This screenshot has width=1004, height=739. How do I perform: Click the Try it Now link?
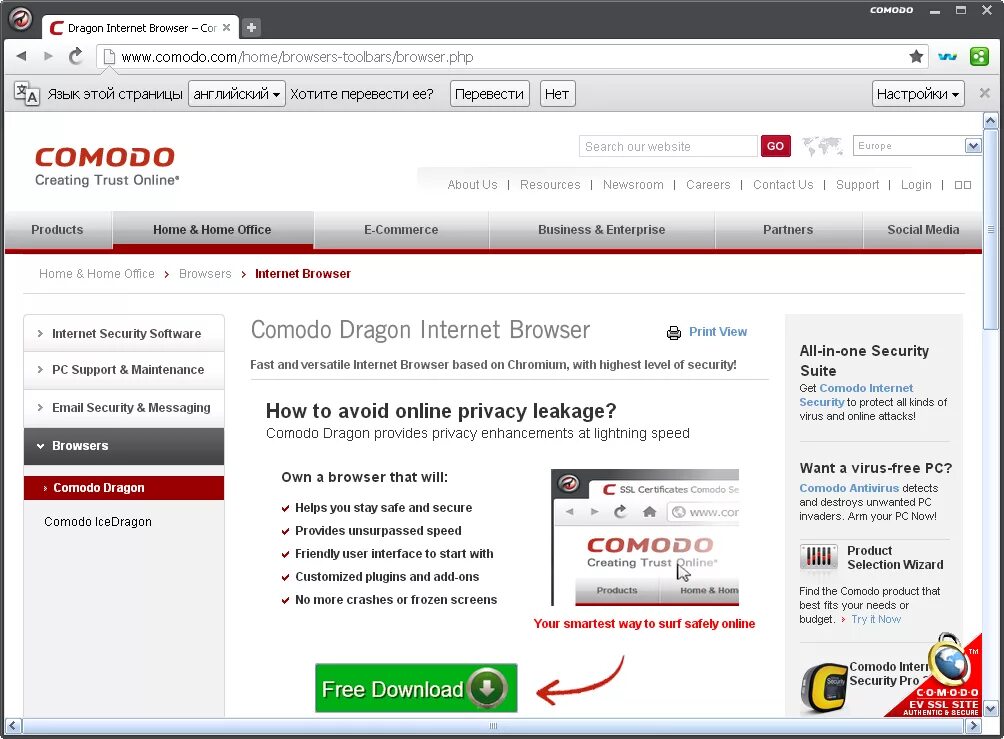875,619
